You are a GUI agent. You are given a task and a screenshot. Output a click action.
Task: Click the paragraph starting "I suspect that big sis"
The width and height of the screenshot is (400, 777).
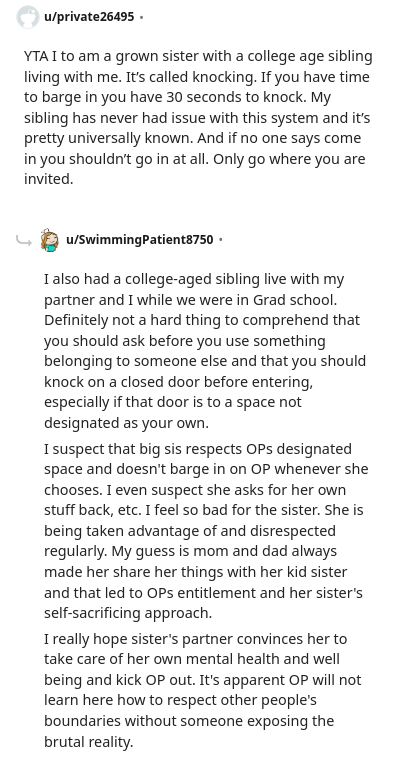tap(206, 531)
